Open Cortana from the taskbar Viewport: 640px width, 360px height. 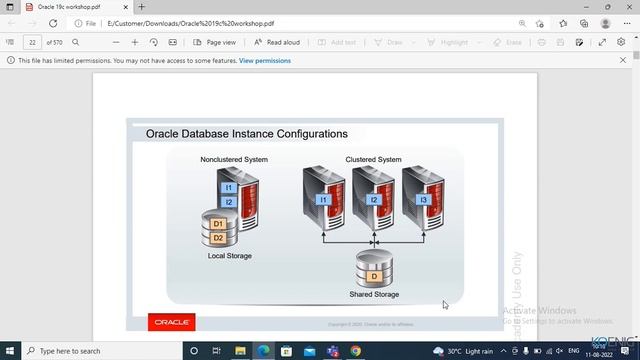tap(194, 351)
